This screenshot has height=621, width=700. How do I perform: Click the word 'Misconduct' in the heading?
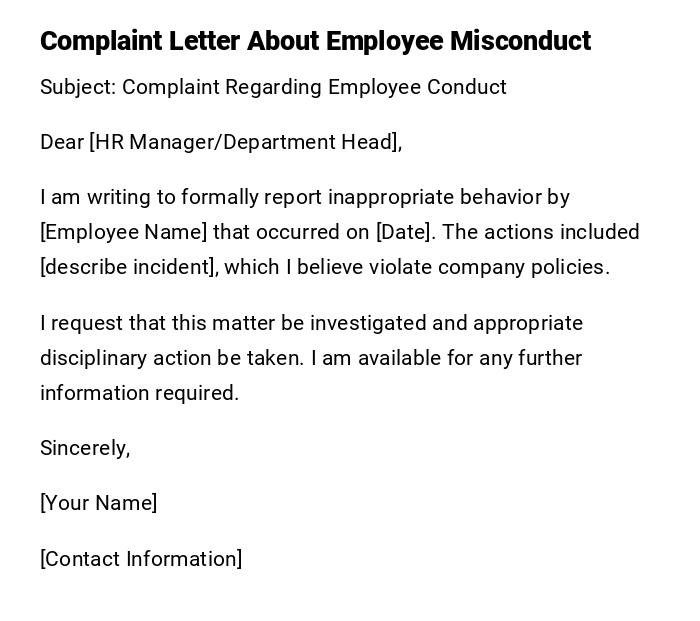[x=520, y=41]
